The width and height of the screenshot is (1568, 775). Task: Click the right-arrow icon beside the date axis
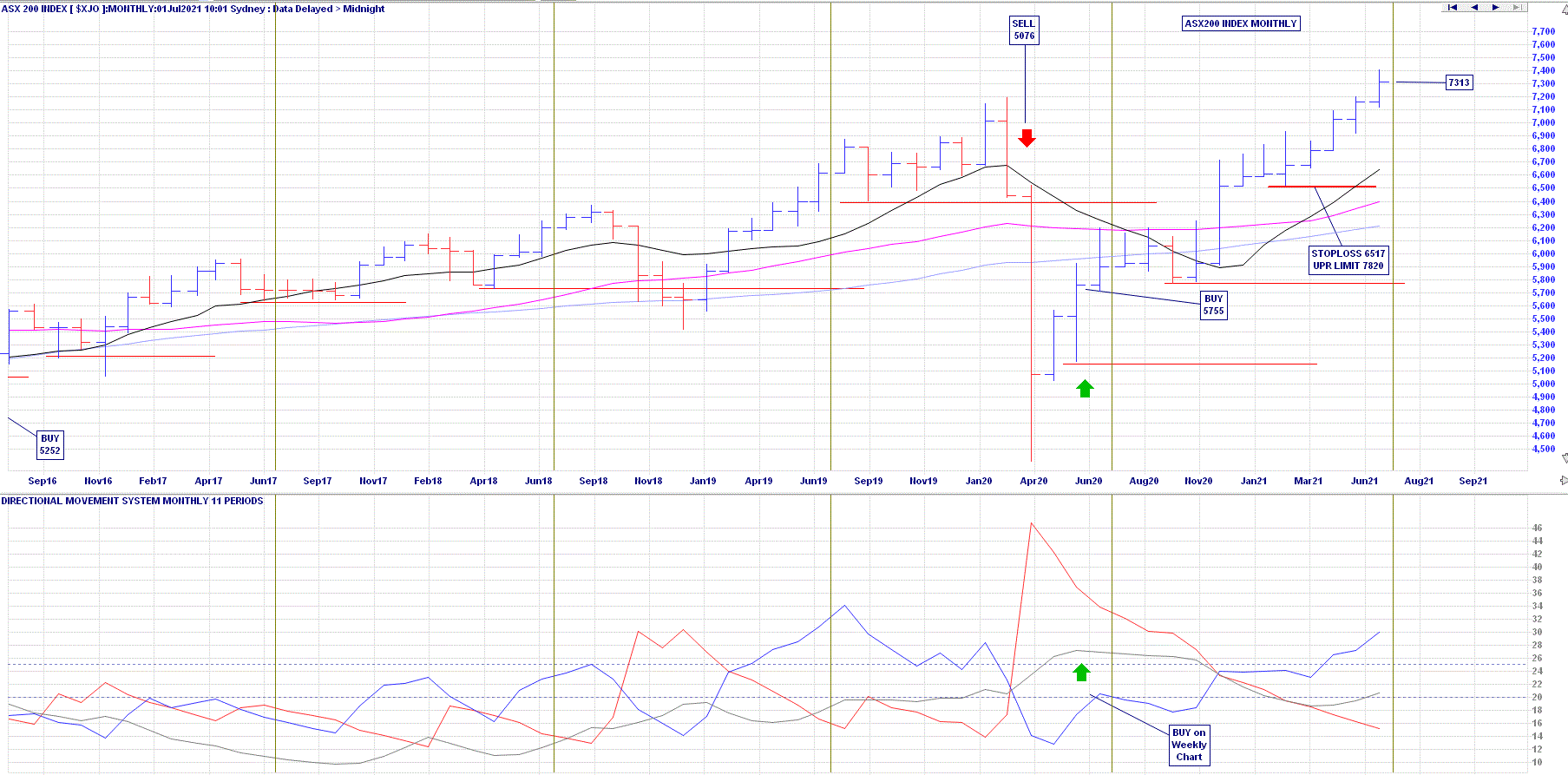(x=1564, y=480)
